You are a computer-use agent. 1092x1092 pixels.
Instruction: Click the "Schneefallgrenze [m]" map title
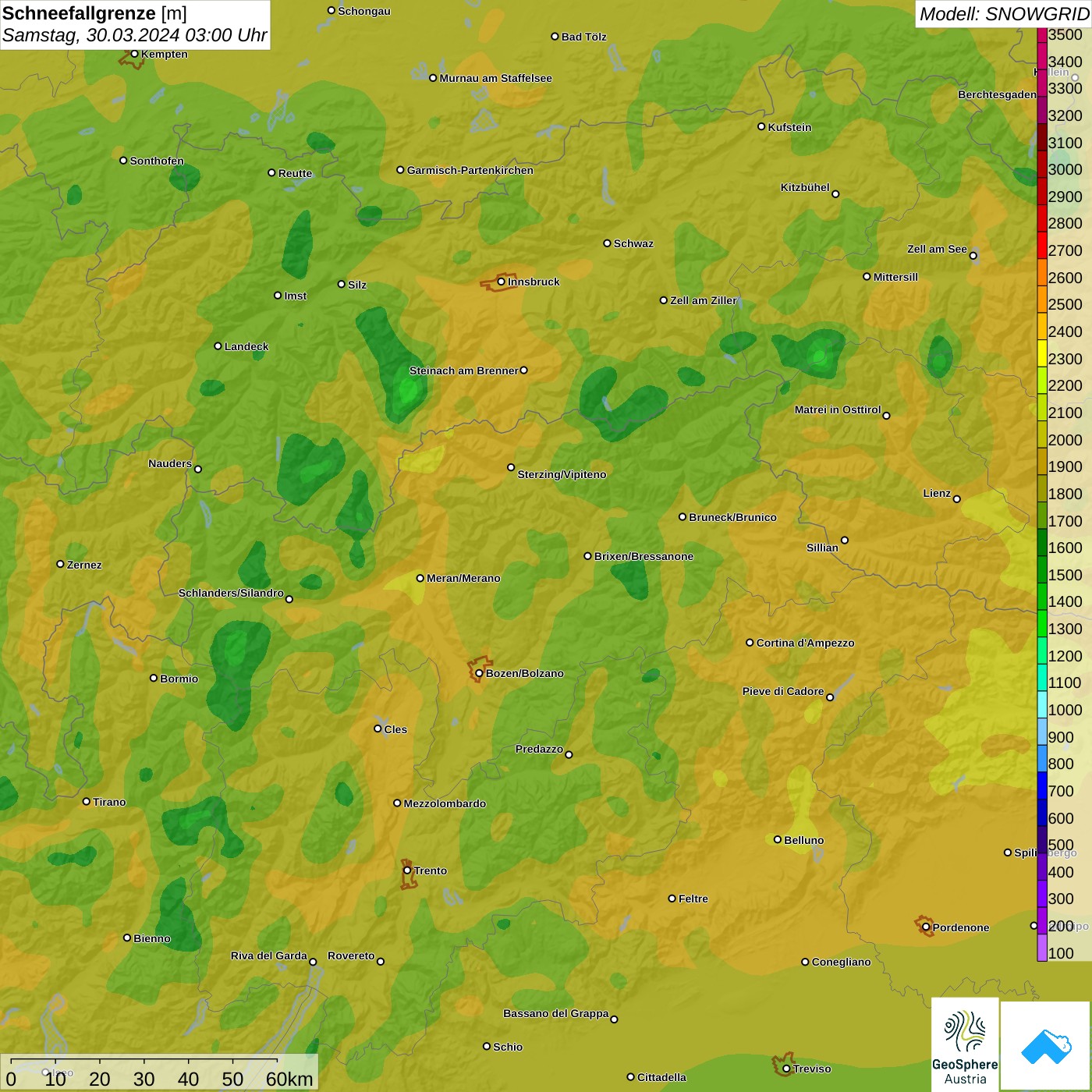tap(95, 13)
